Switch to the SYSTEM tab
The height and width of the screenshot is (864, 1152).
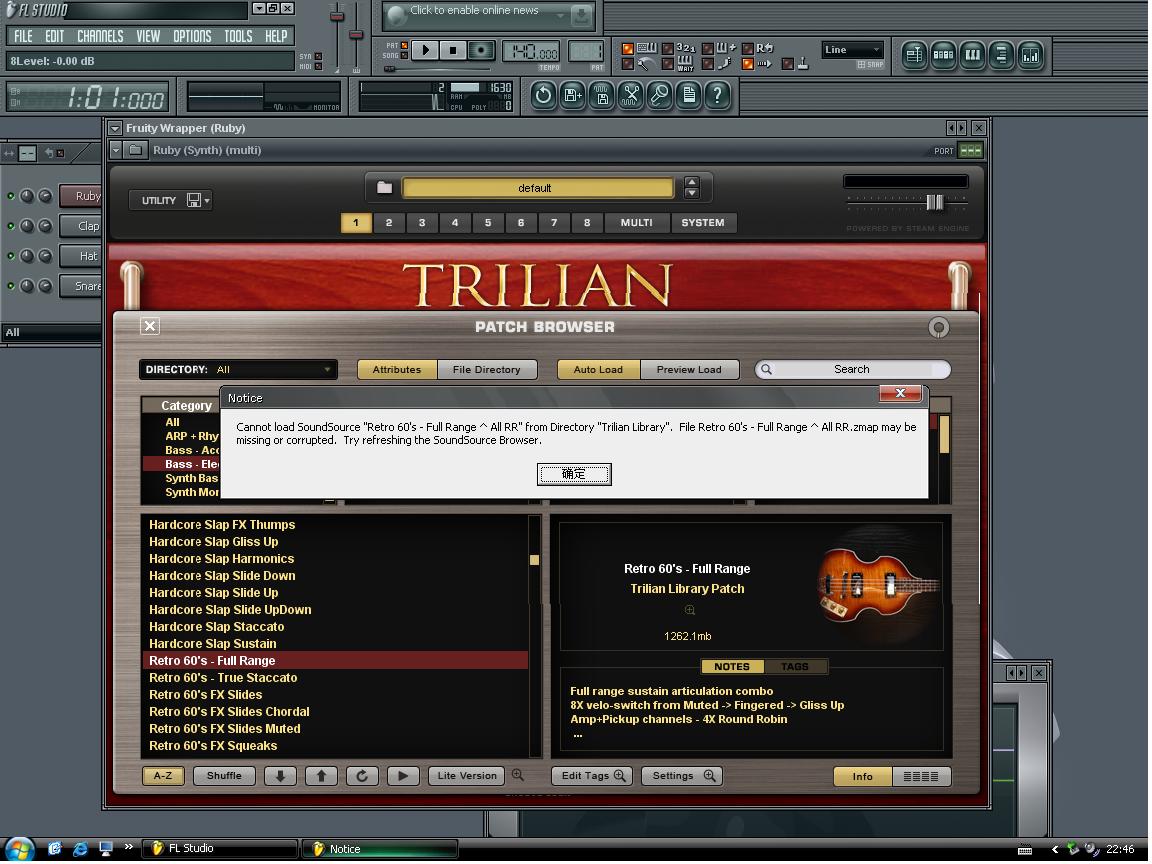coord(703,223)
